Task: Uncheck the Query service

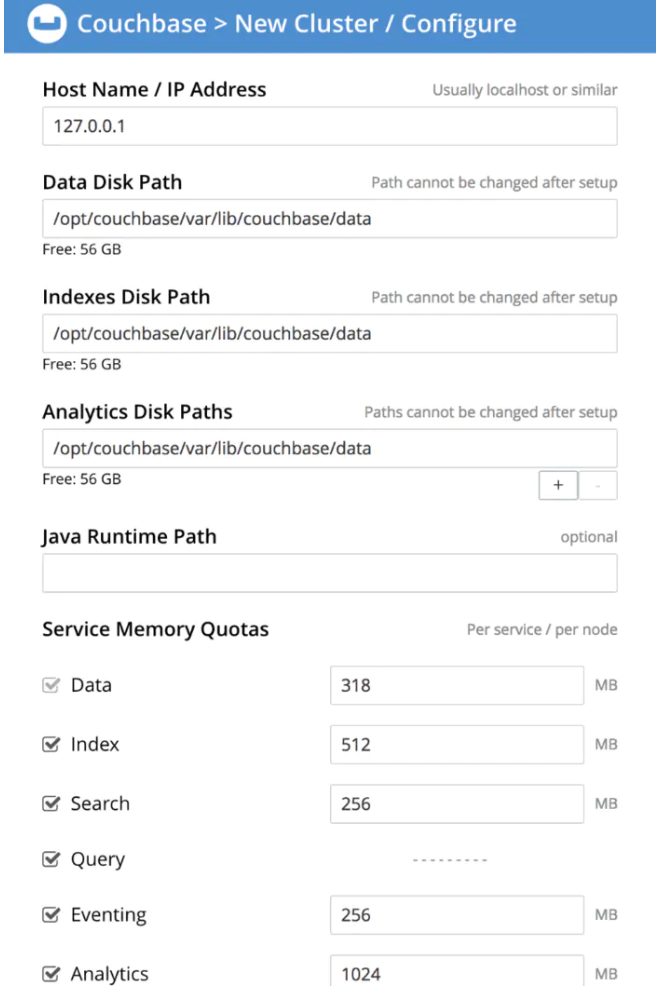Action: click(51, 858)
